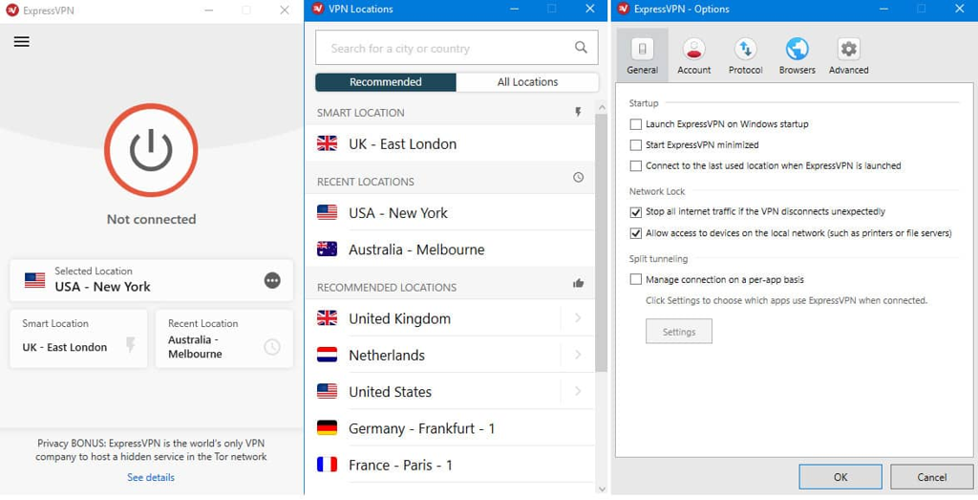Enable Launch ExpressVPN on Windows startup
The image size is (978, 500).
[x=636, y=124]
